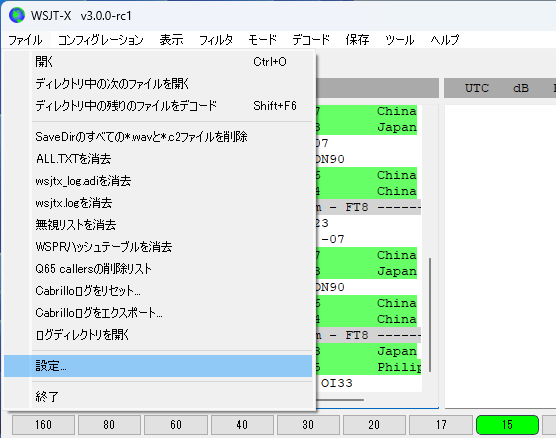
Task: Click the green 15 m band button
Action: click(x=507, y=425)
